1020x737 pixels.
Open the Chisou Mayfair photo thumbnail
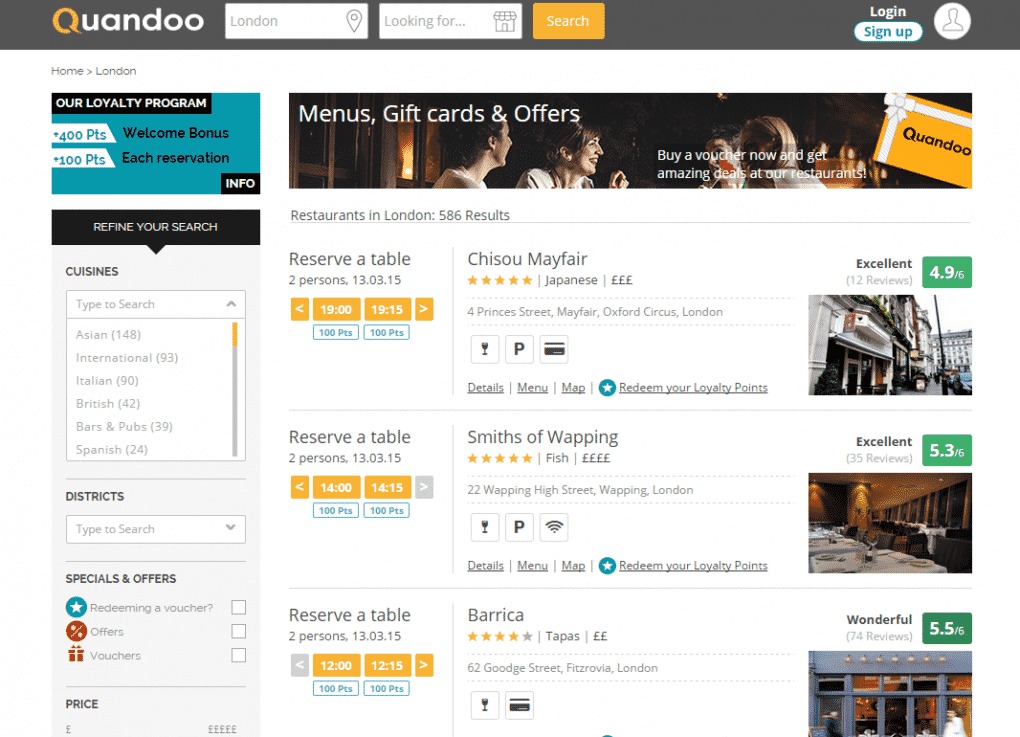pos(890,345)
